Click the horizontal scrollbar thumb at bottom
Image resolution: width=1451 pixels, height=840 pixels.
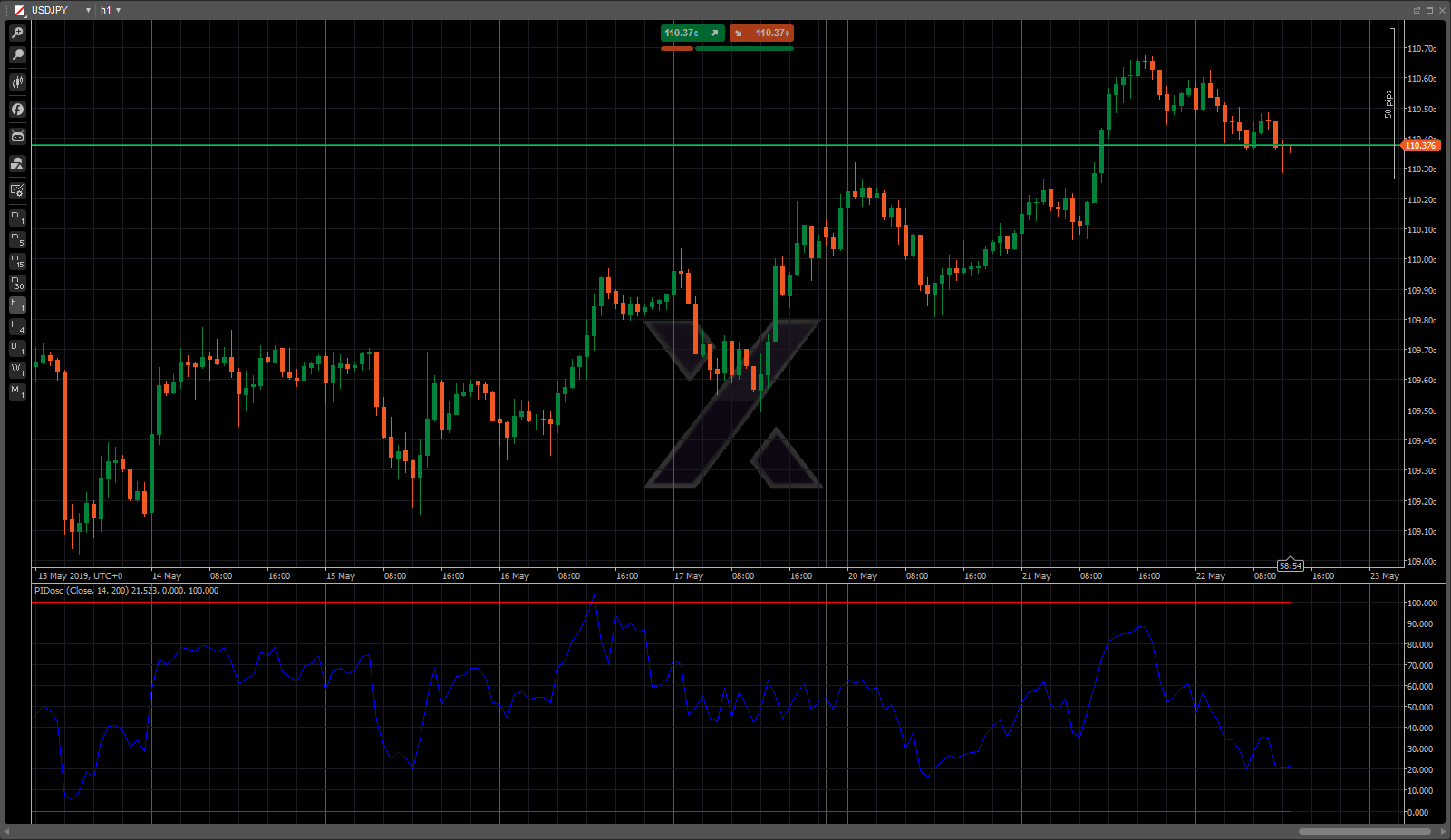coord(1364,831)
